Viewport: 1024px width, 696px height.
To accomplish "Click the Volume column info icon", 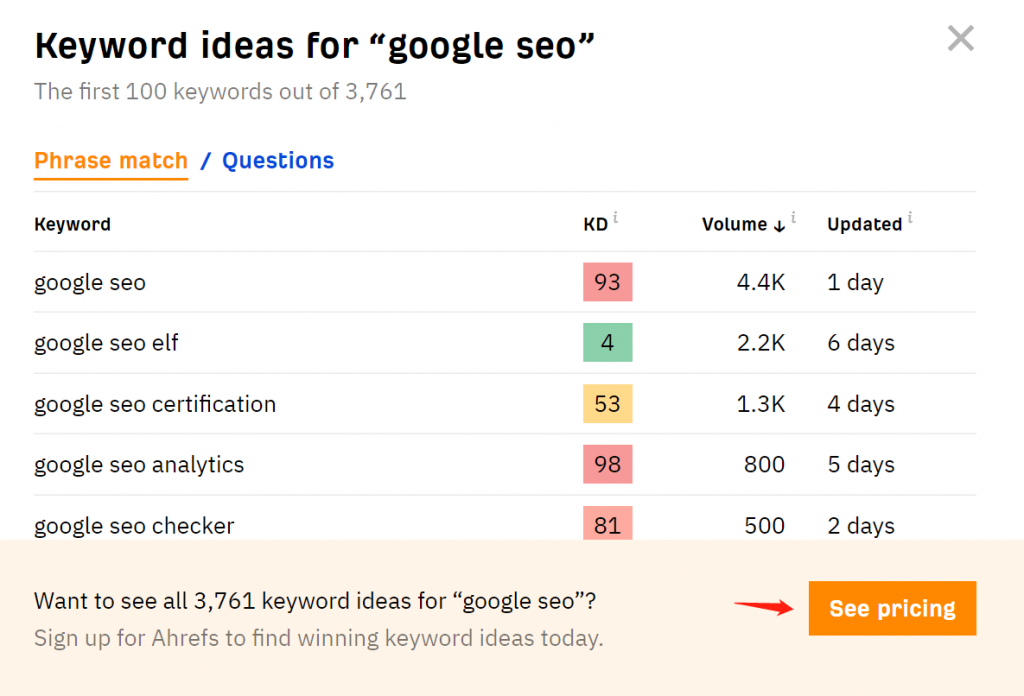I will point(792,216).
